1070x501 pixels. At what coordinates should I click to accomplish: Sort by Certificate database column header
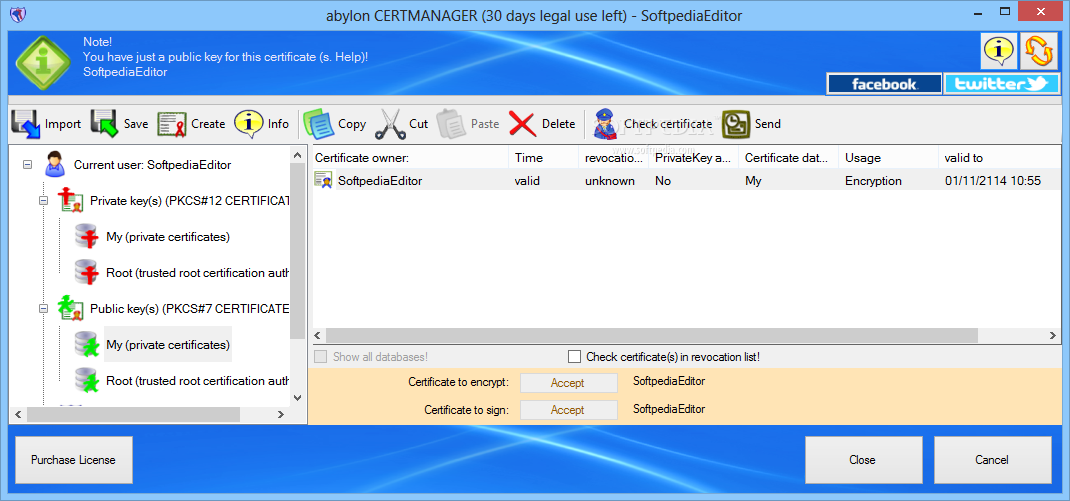pyautogui.click(x=789, y=158)
